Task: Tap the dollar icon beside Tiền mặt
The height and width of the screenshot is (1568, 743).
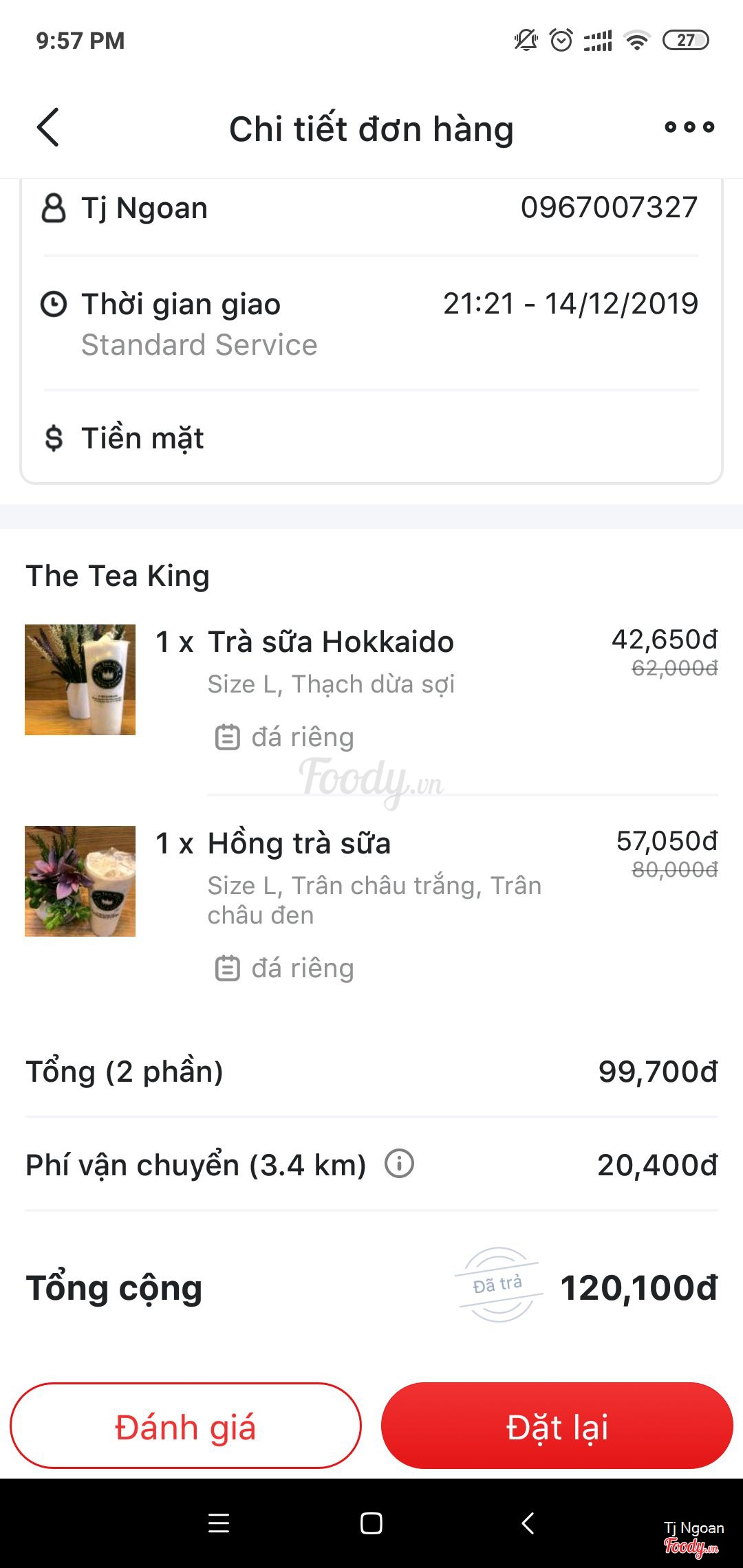Action: point(54,438)
